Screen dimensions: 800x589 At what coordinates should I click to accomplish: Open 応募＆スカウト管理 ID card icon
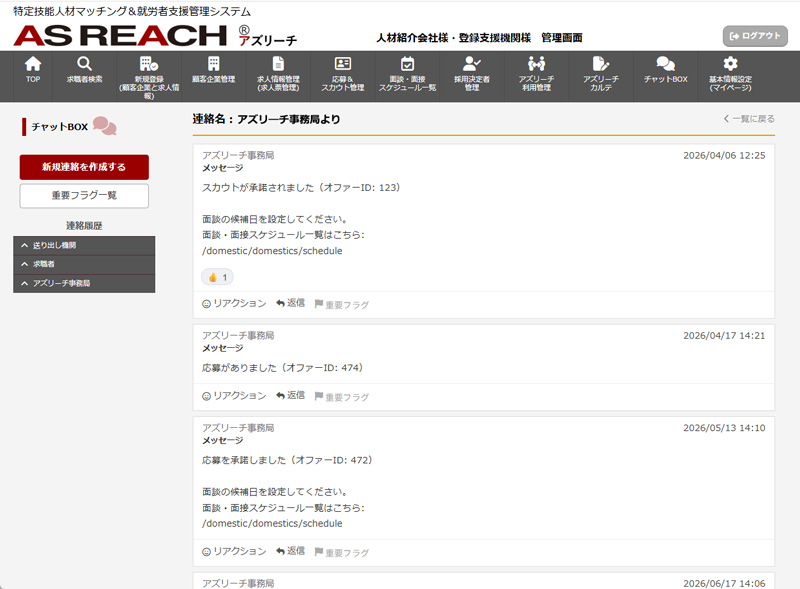343,64
